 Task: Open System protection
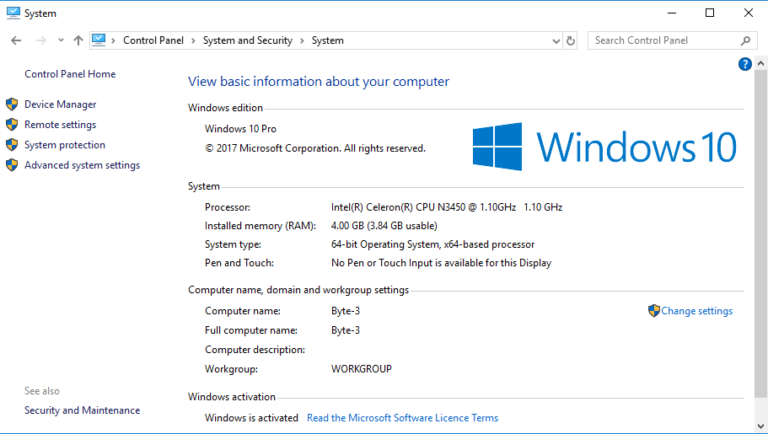pyautogui.click(x=65, y=145)
